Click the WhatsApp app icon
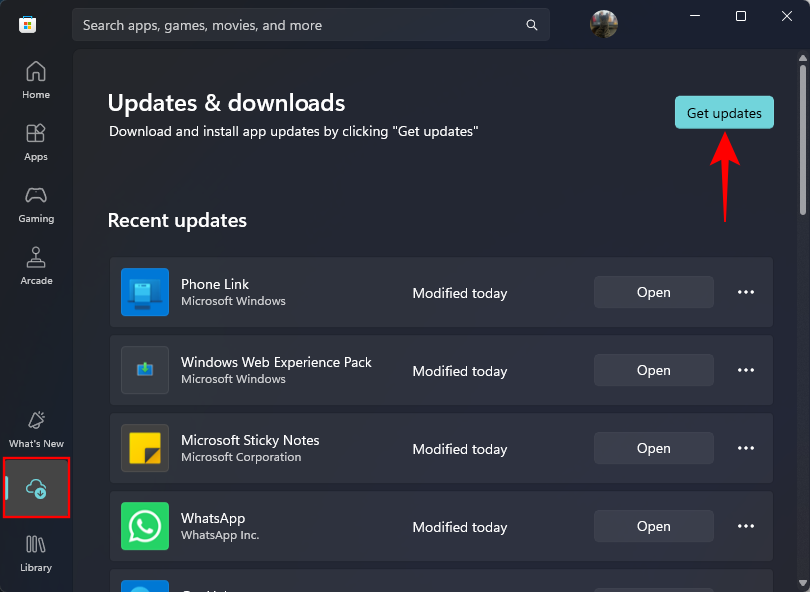810x592 pixels. click(x=145, y=526)
